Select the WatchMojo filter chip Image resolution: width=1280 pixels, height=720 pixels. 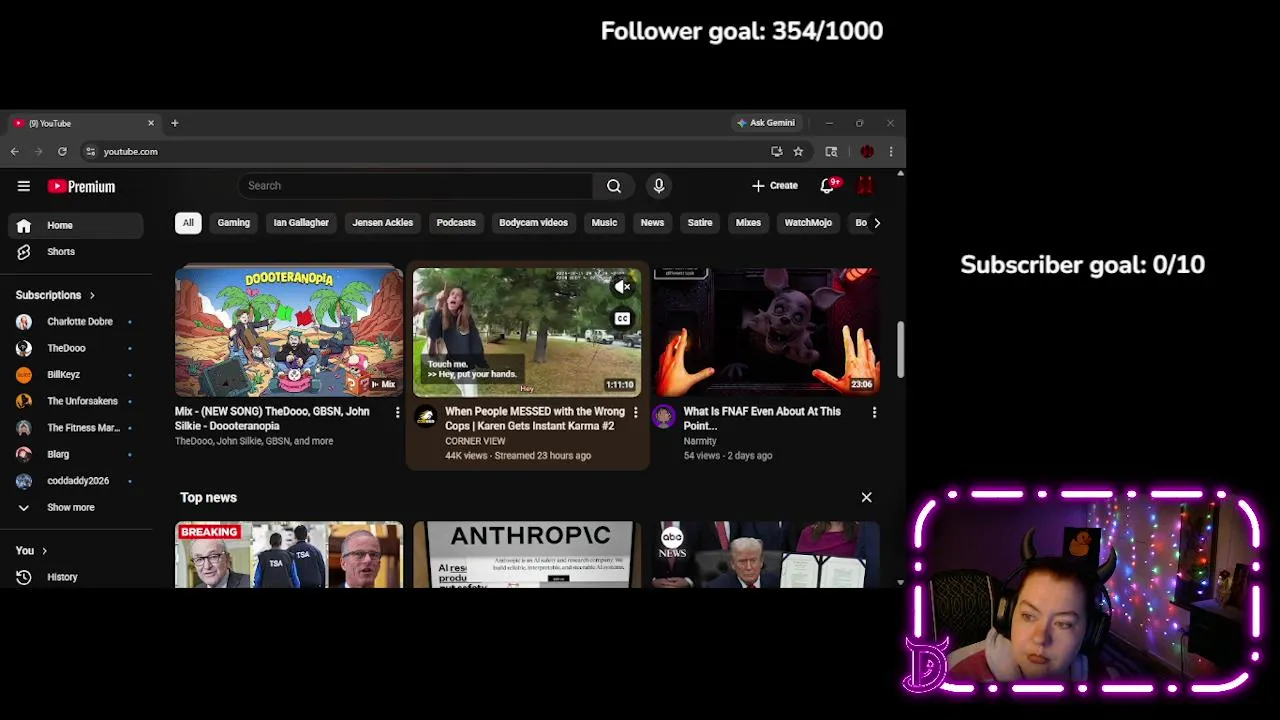tap(808, 222)
